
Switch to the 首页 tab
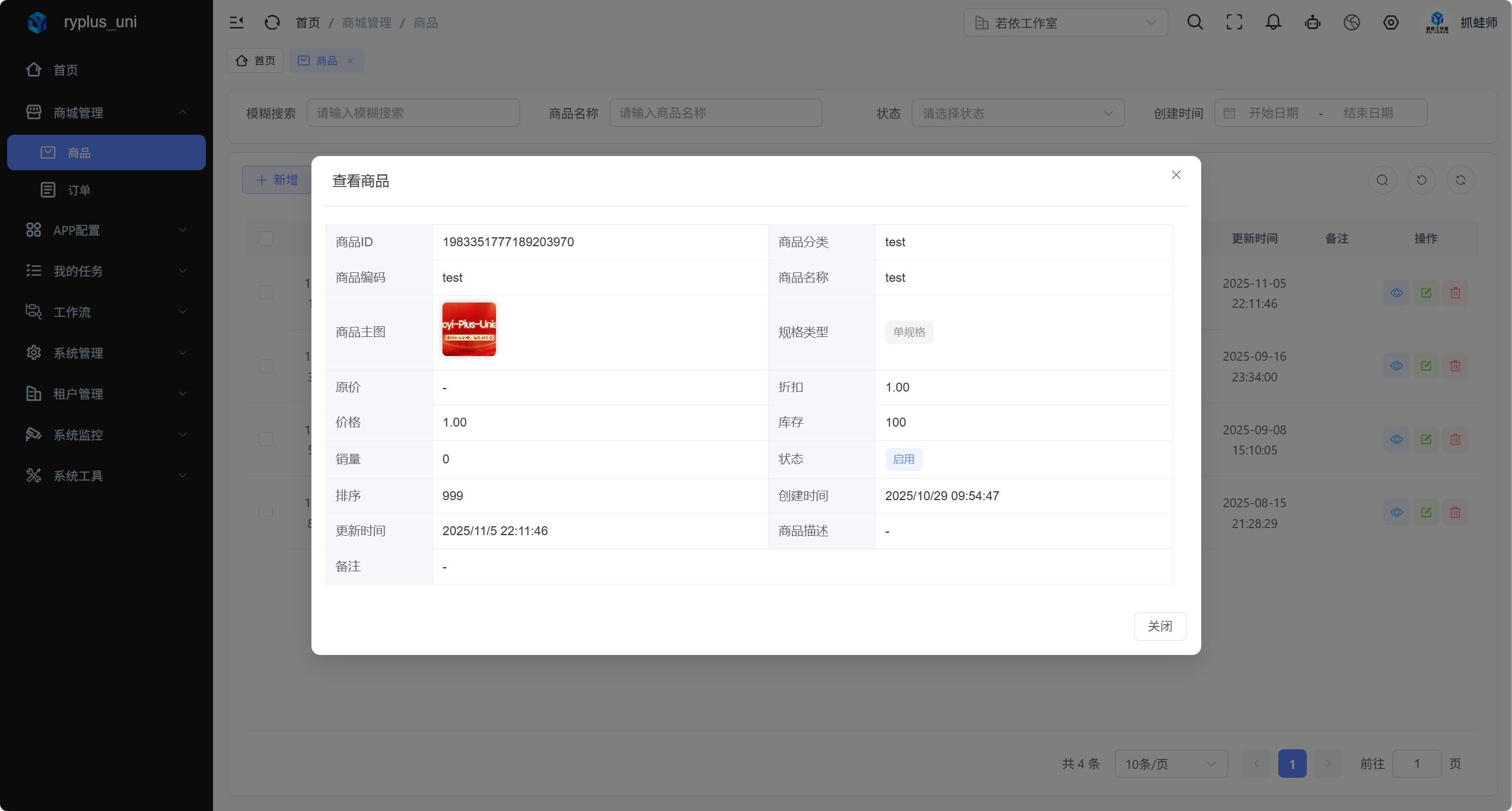[256, 61]
